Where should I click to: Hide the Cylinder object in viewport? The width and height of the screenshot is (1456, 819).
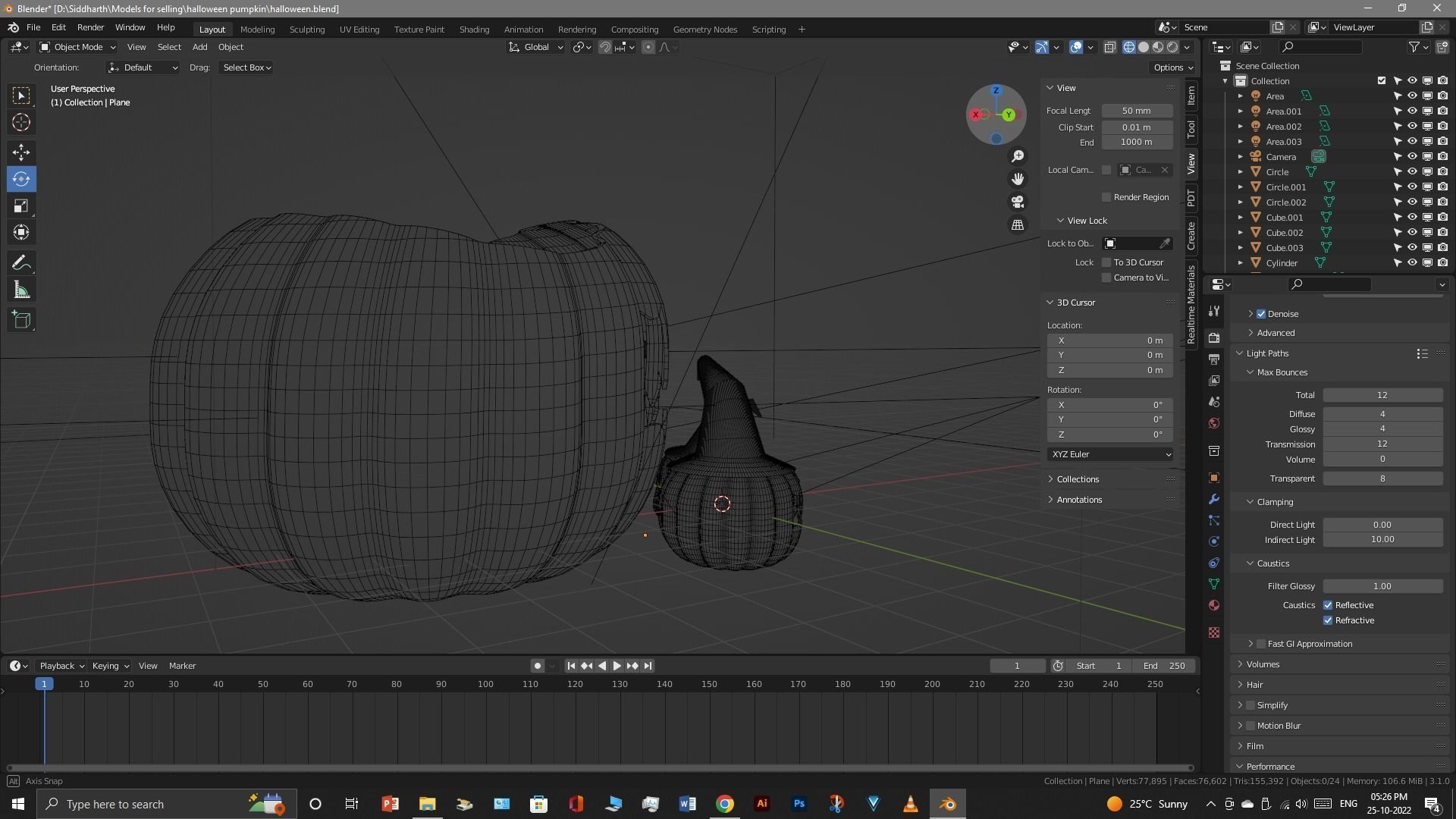1412,263
